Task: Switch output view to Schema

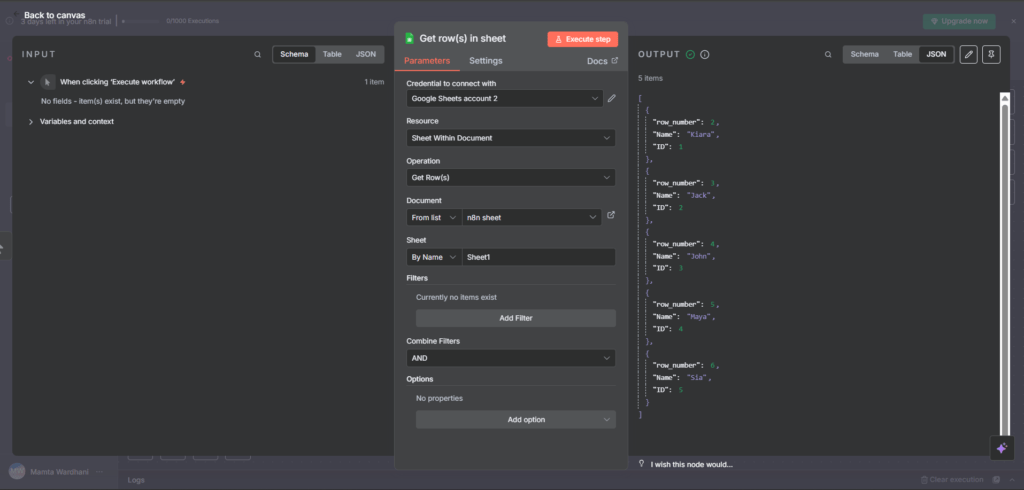Action: [864, 54]
